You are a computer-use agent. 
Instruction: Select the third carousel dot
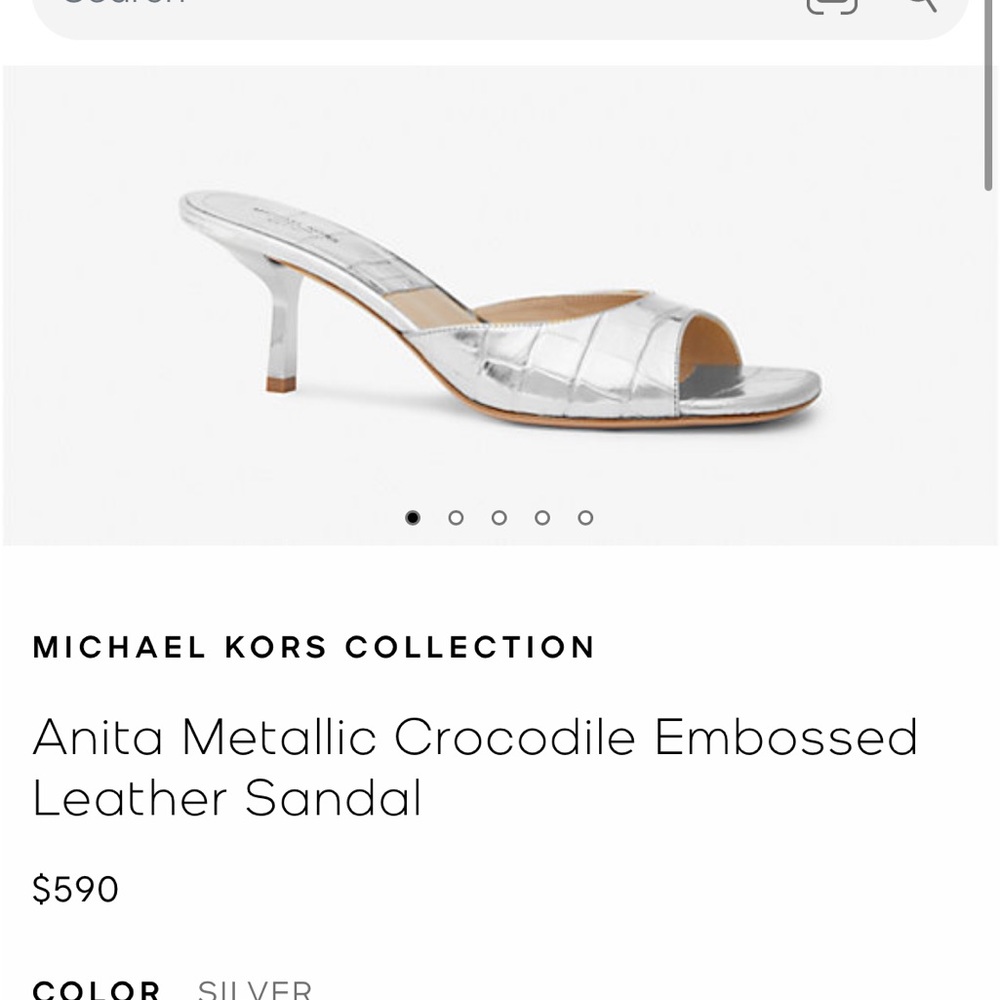[x=498, y=518]
